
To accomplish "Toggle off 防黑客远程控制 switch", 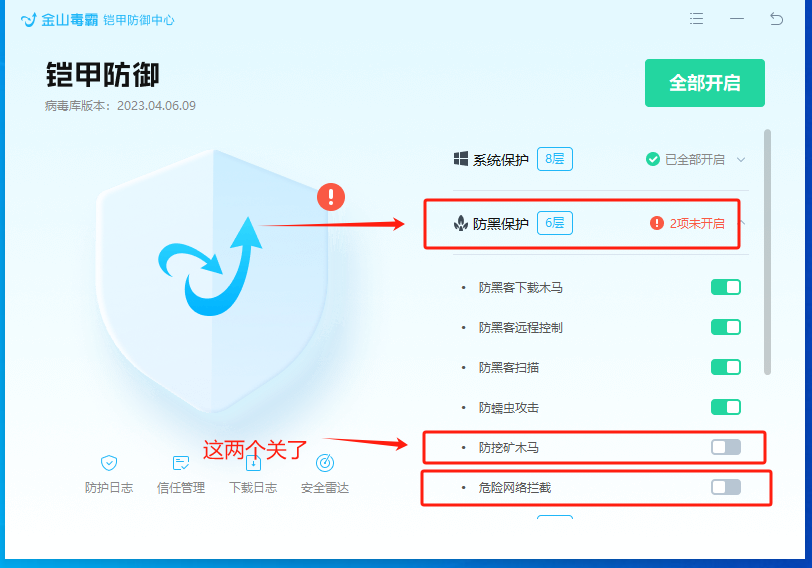I will pos(725,327).
